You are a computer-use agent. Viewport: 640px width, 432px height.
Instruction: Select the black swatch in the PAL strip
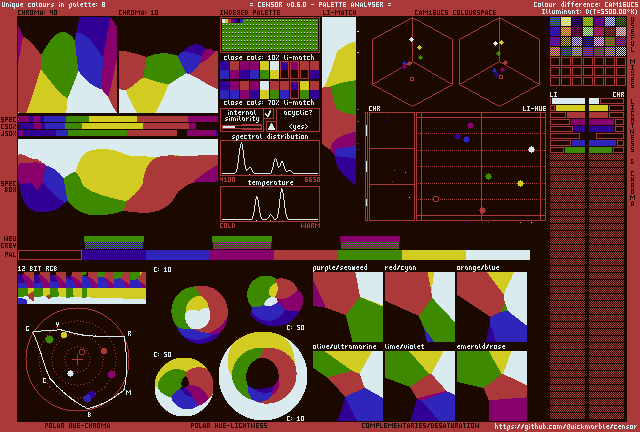50,255
